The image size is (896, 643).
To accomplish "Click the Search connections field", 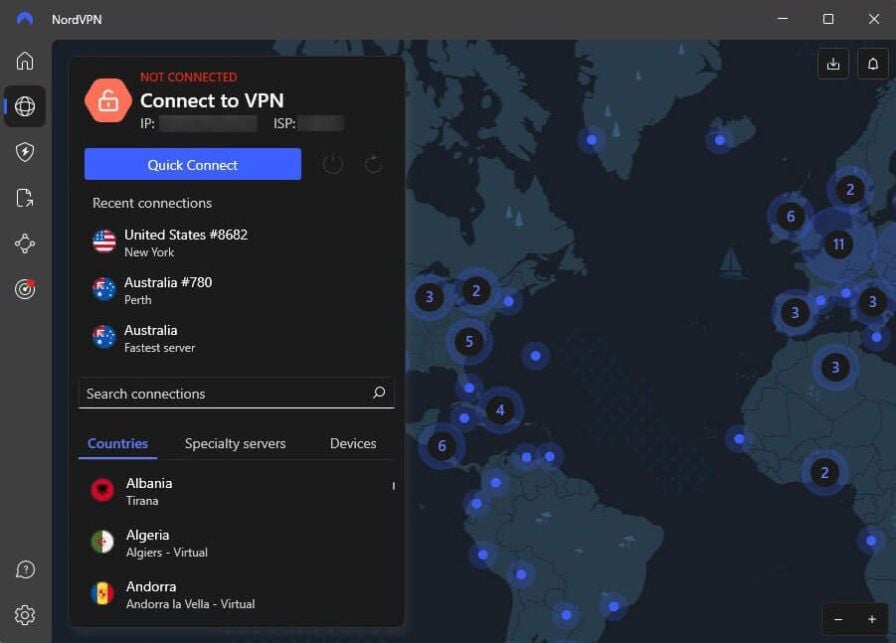I will pos(236,393).
